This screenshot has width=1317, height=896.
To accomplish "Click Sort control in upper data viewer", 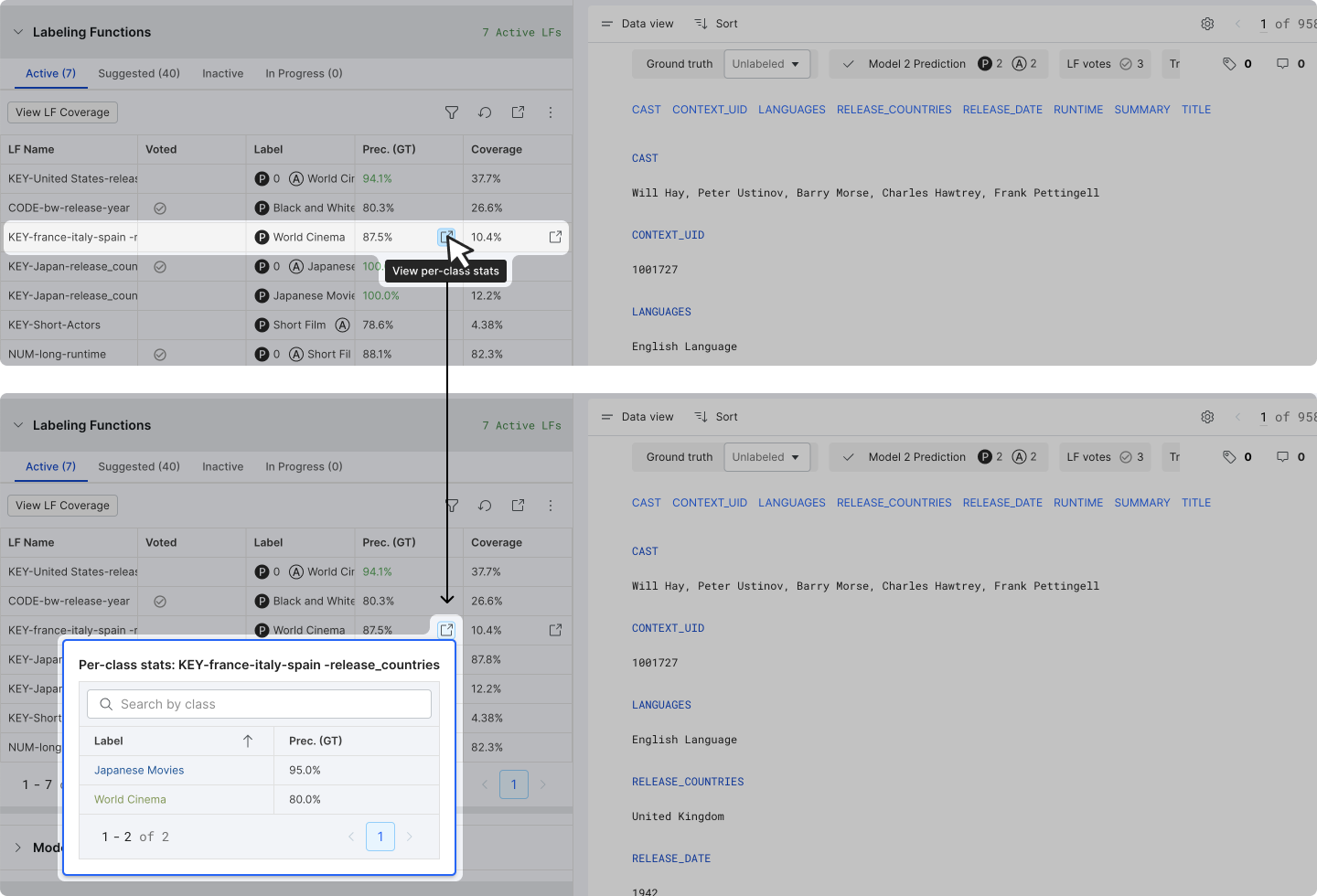I will pyautogui.click(x=716, y=24).
